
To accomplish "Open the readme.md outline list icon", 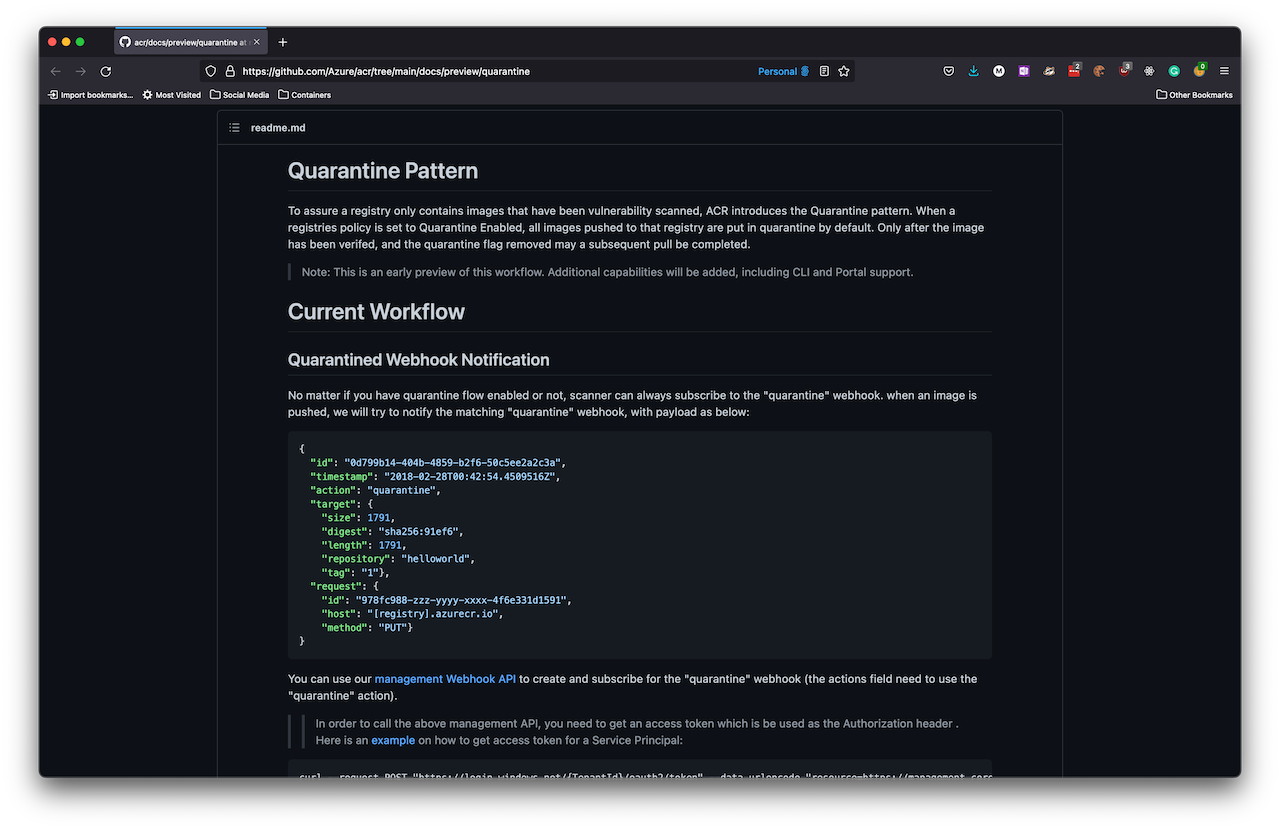I will (234, 128).
